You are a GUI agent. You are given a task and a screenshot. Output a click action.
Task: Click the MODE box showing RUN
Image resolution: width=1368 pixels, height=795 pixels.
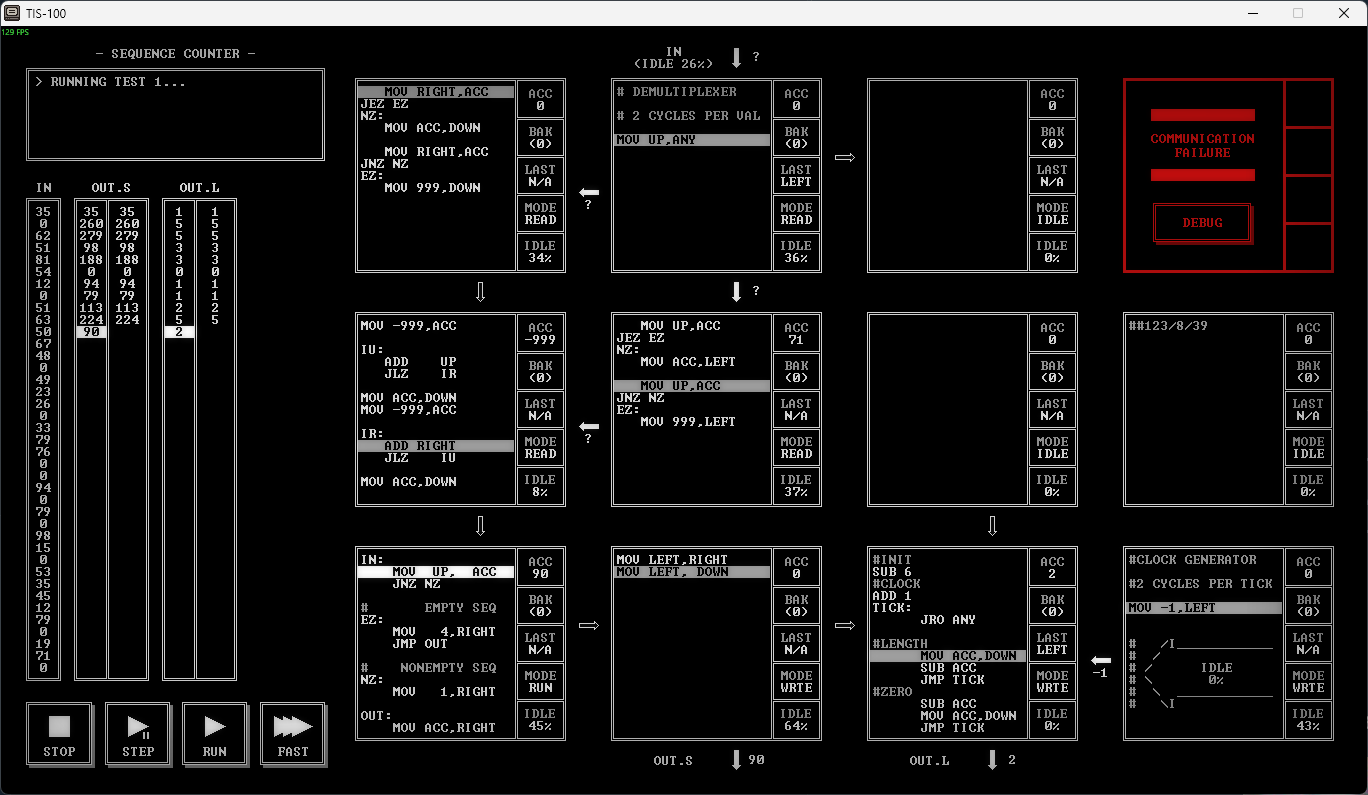click(540, 682)
